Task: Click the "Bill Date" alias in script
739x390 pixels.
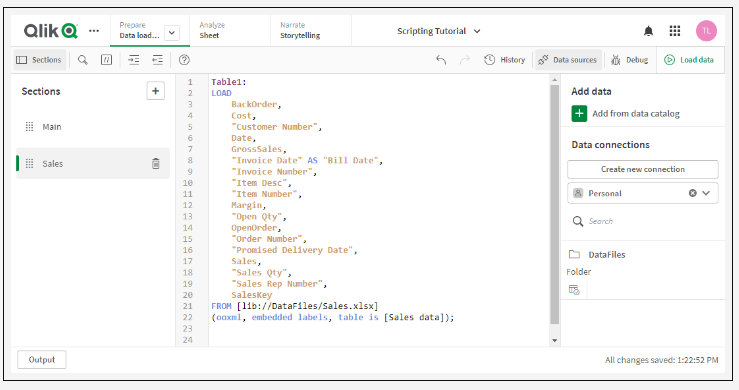Action: coord(351,160)
